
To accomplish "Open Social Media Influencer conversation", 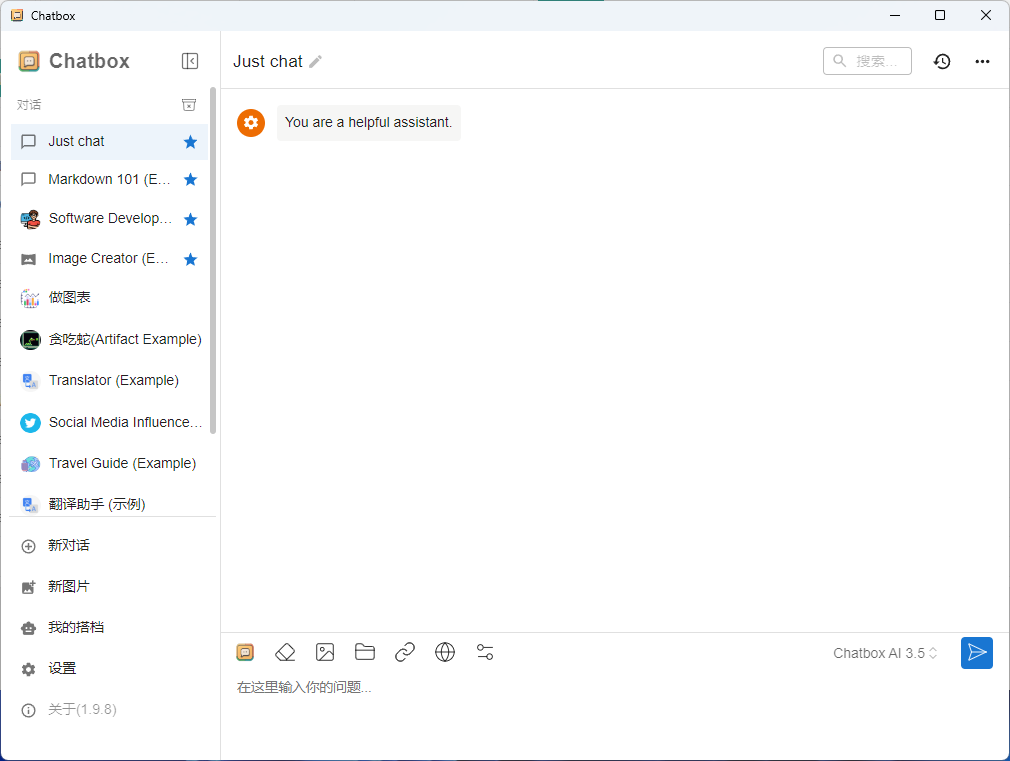I will pos(110,422).
